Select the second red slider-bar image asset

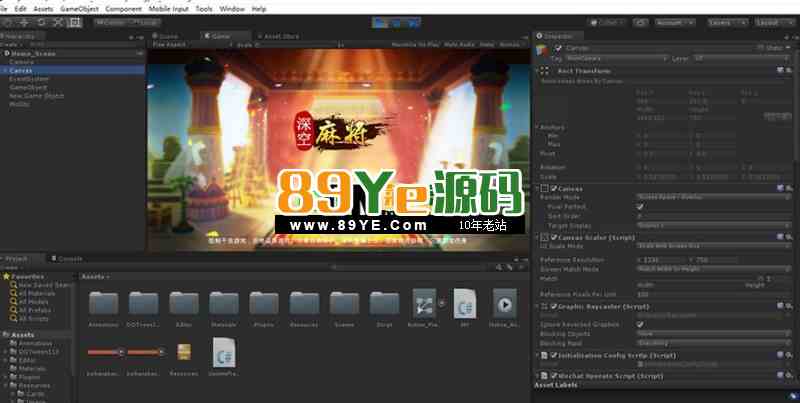(146, 352)
